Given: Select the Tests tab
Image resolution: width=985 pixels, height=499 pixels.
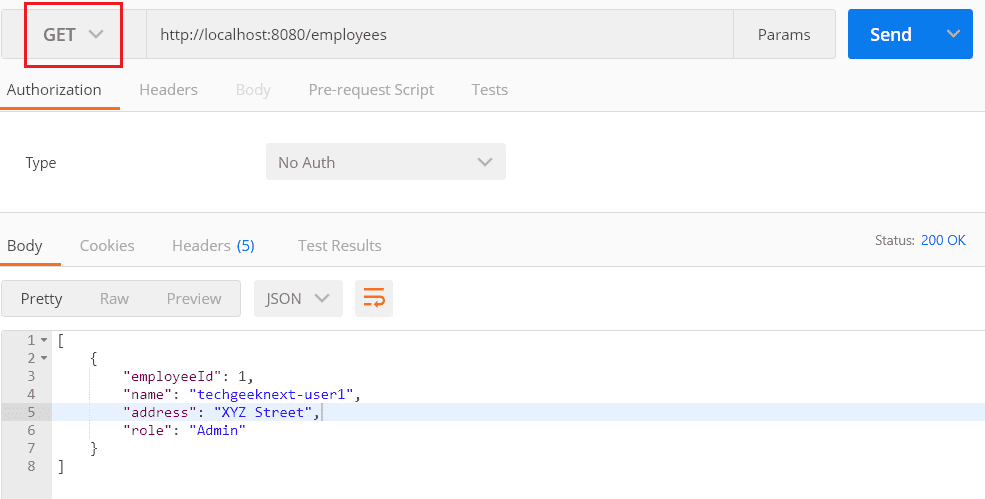Looking at the screenshot, I should click(489, 90).
